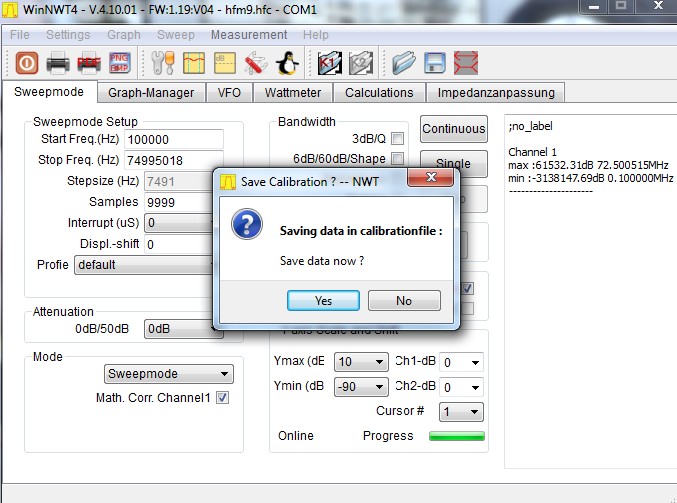Open the wrench settings tool icon

pyautogui.click(x=163, y=63)
